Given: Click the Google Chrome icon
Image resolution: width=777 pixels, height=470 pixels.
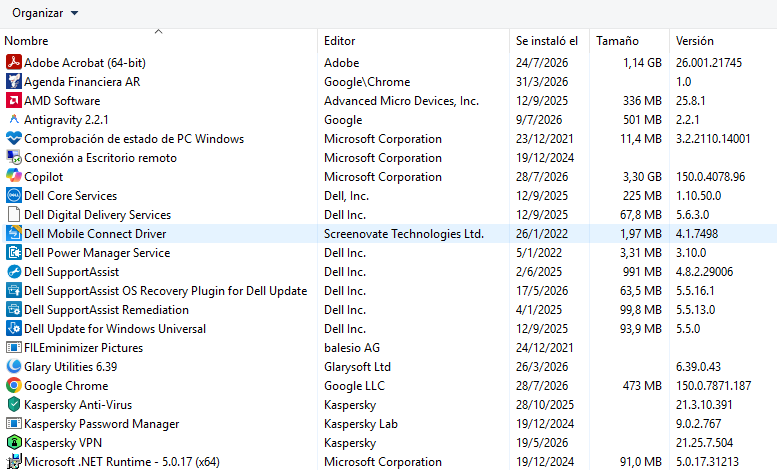Looking at the screenshot, I should [x=14, y=386].
